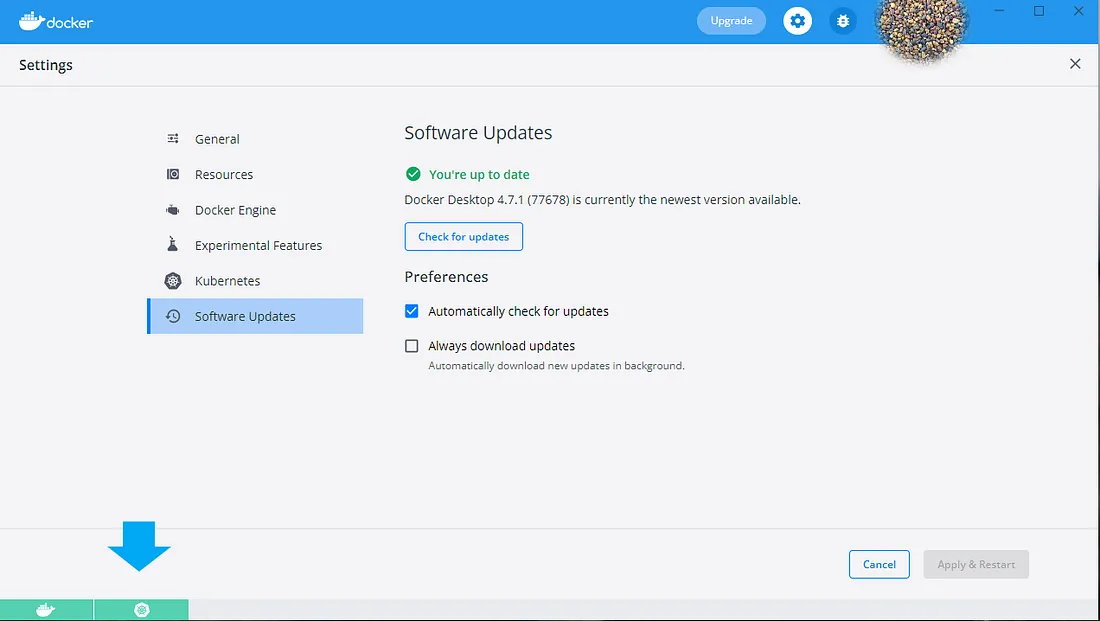Click Check for updates button
The width and height of the screenshot is (1100, 621).
(464, 236)
